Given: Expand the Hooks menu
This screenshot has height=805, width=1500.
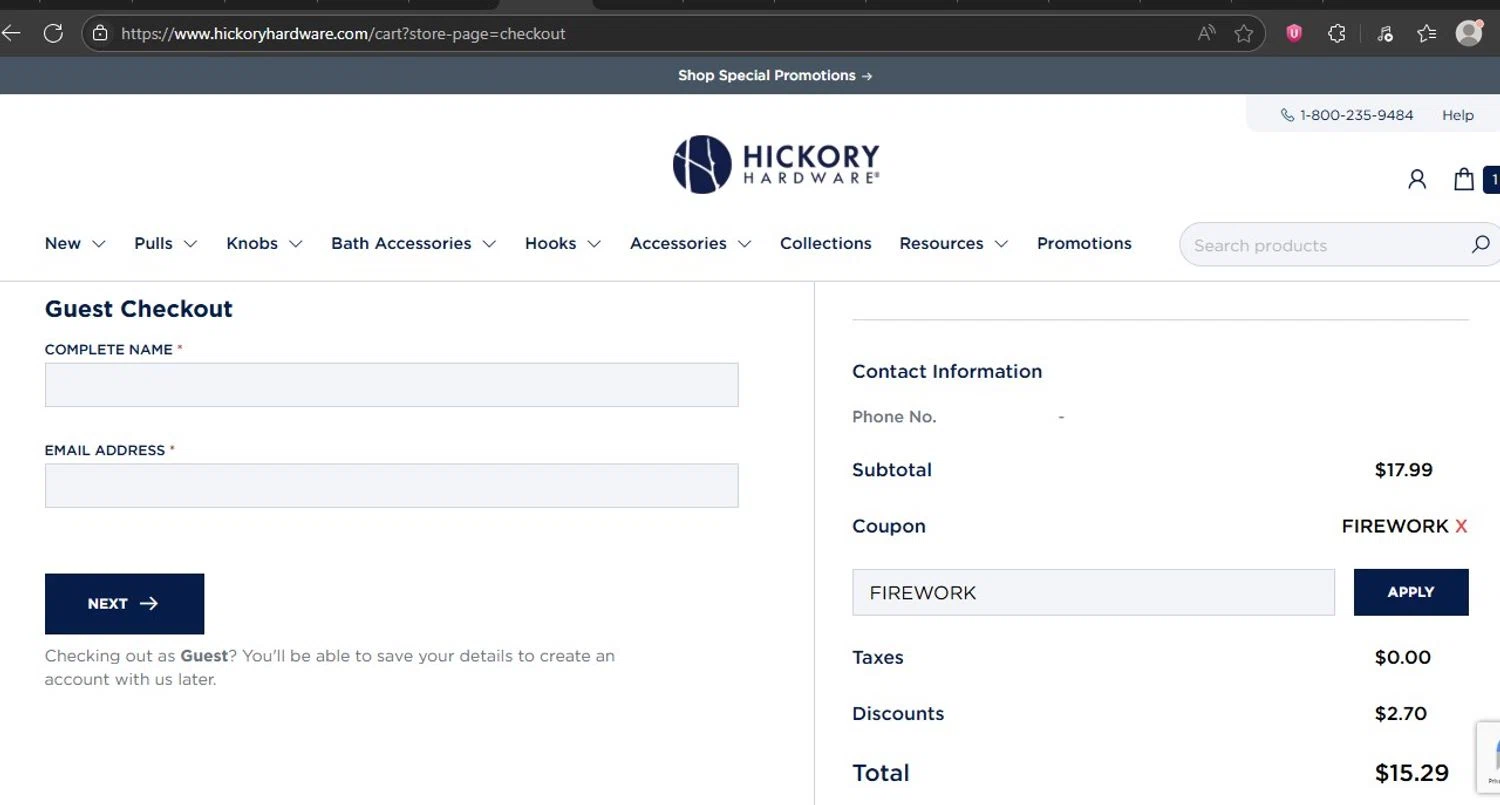Looking at the screenshot, I should tap(563, 243).
